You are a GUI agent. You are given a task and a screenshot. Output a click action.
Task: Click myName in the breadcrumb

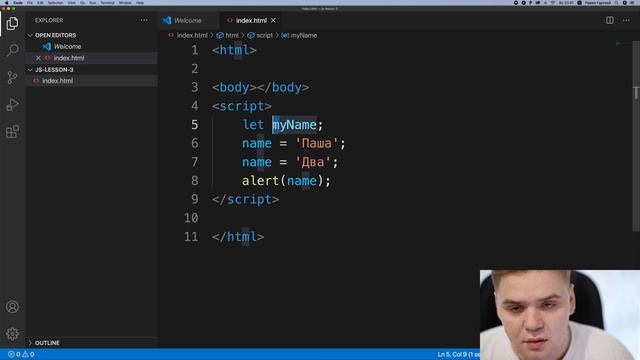tap(304, 36)
